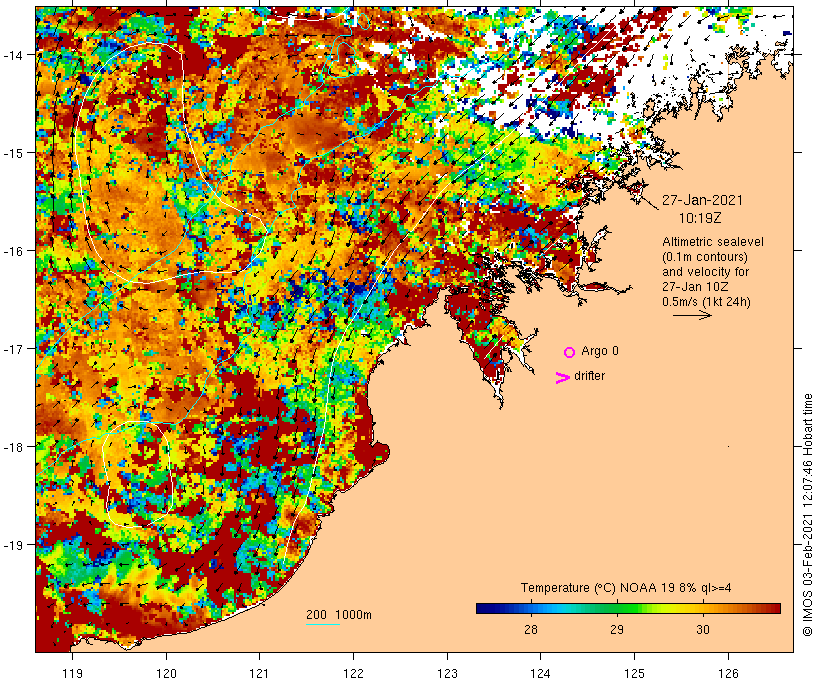Click the magenta Argo circle marker
Image resolution: width=820 pixels, height=680 pixels.
pos(569,352)
